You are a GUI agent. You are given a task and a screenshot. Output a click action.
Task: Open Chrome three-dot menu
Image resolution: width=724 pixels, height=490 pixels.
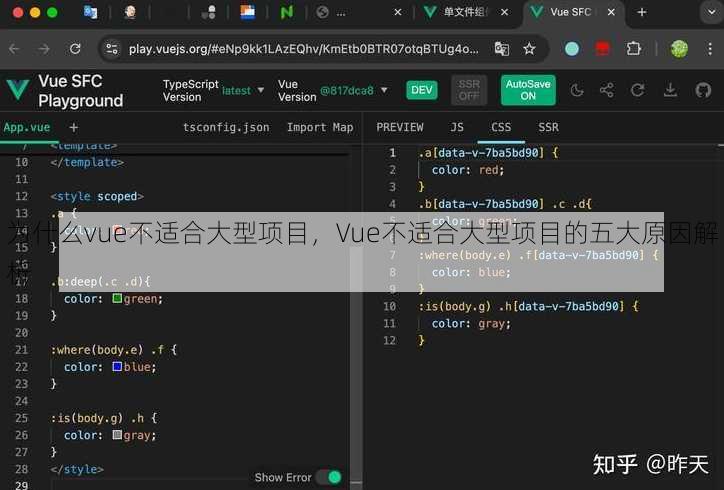710,48
